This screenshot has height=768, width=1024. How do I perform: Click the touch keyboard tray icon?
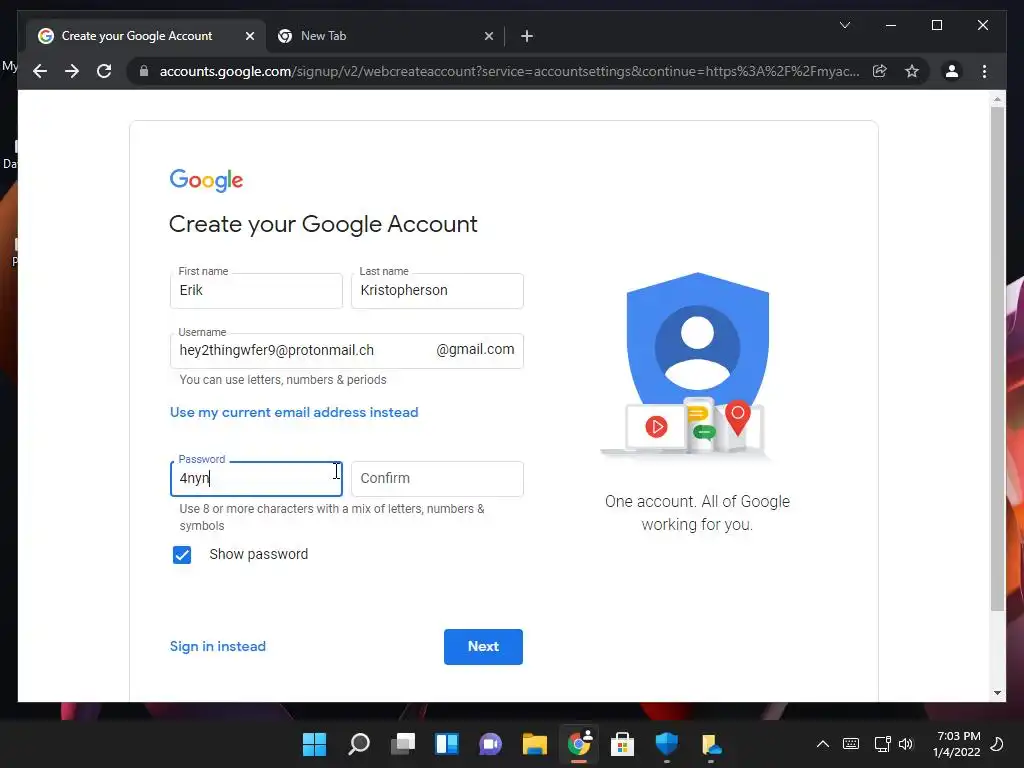click(851, 744)
